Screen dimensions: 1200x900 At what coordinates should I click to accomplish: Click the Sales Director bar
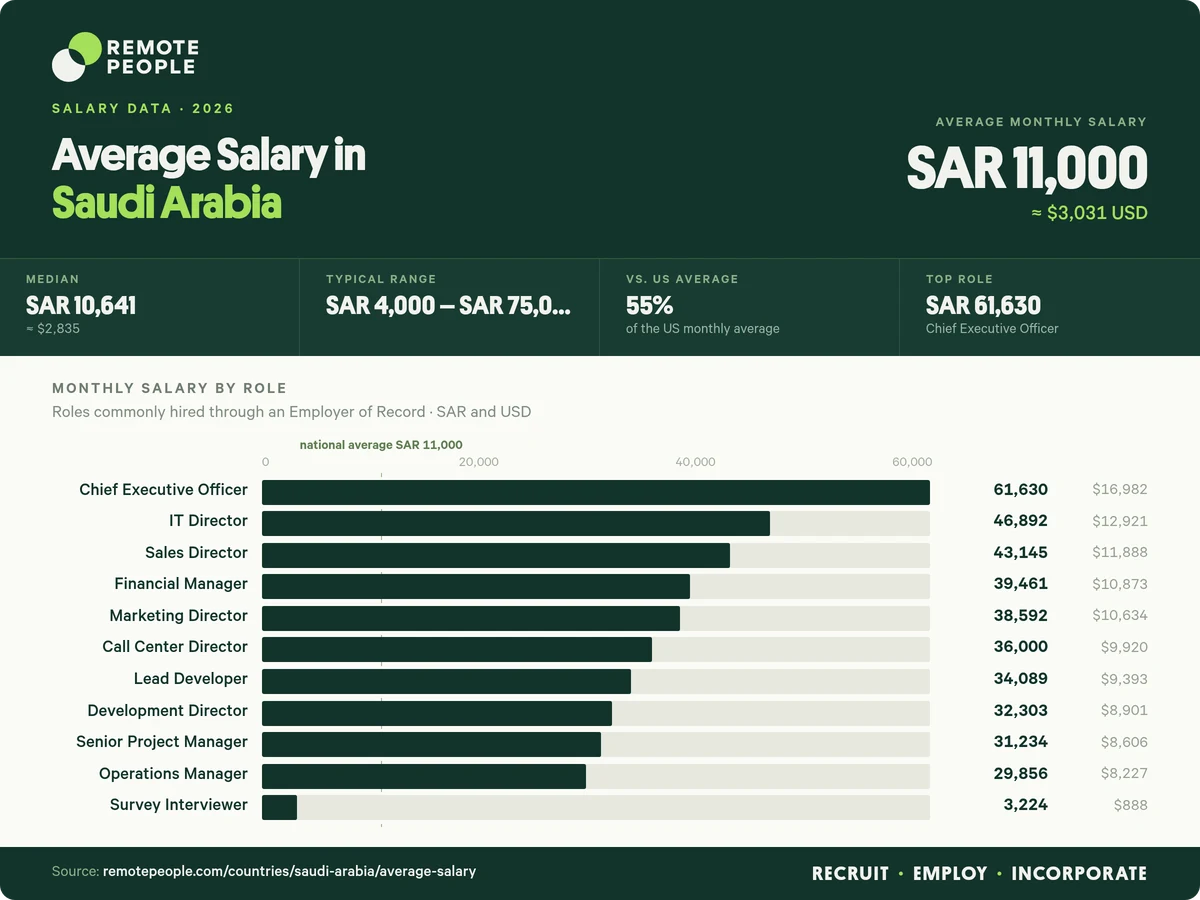(496, 555)
